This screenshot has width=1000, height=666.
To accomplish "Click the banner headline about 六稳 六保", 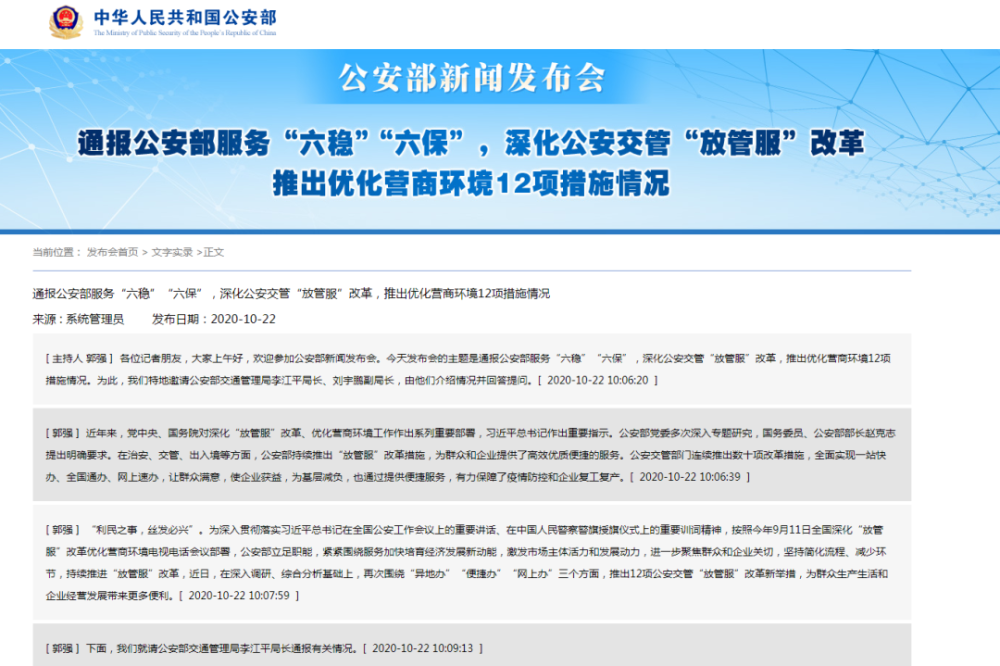I will [471, 143].
